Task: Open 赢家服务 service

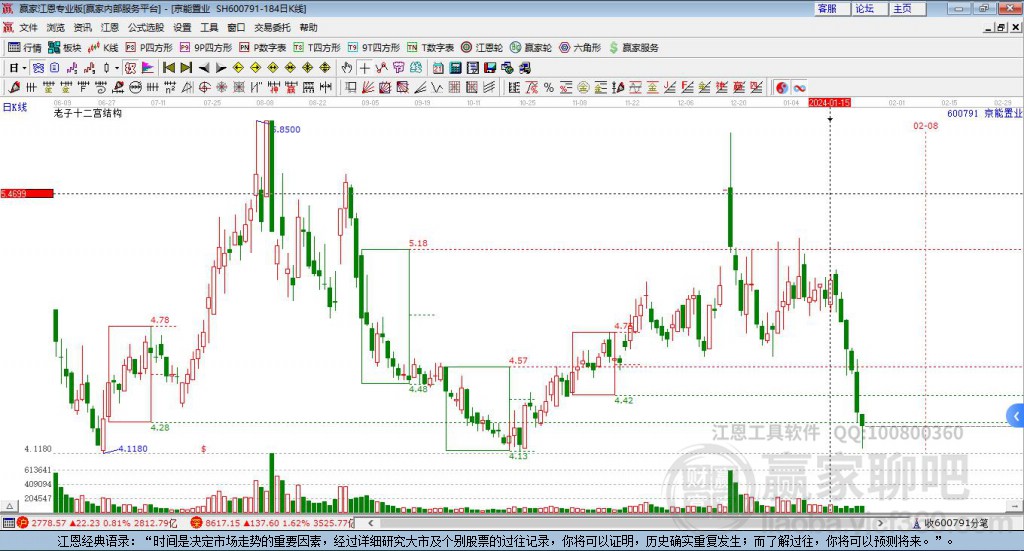Action: pyautogui.click(x=633, y=48)
